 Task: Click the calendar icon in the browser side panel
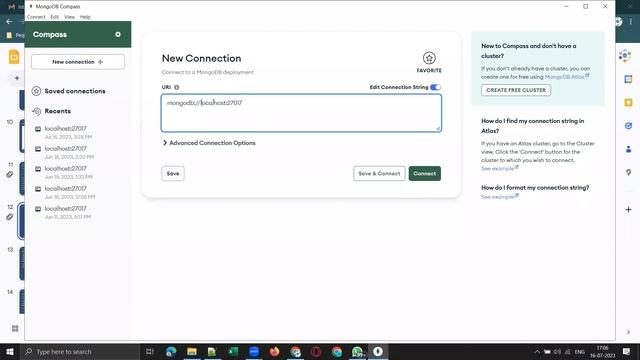point(629,79)
